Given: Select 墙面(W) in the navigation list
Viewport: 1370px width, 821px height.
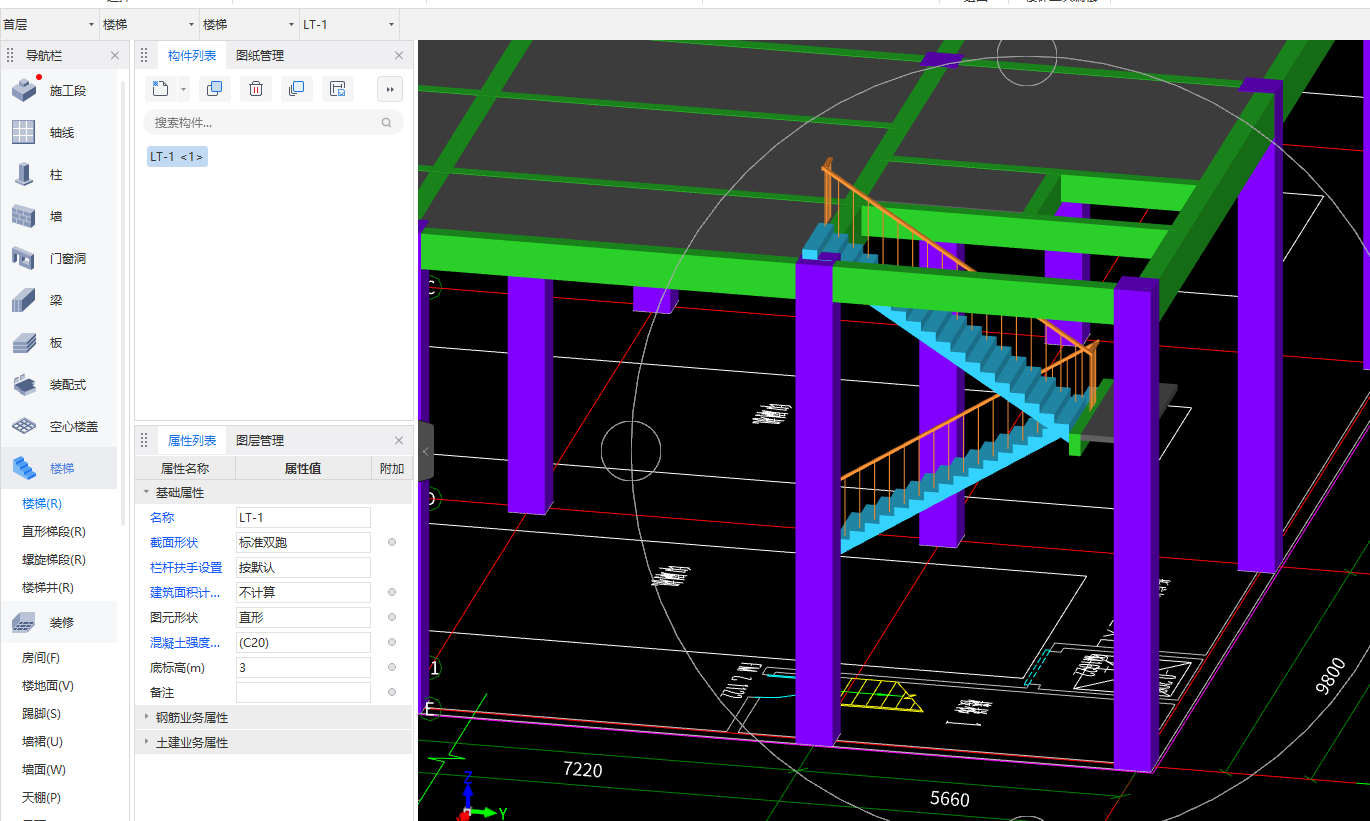Looking at the screenshot, I should pyautogui.click(x=44, y=770).
